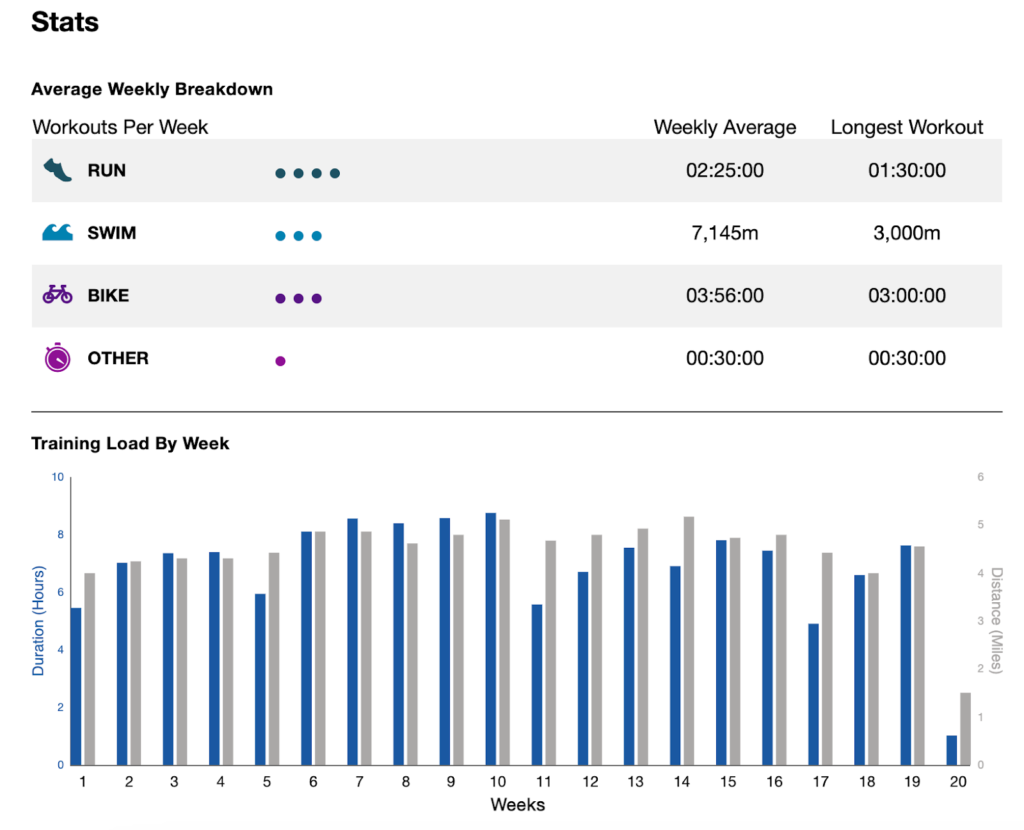This screenshot has height=830, width=1024.
Task: Click the blue duration bar for week 17
Action: click(813, 695)
